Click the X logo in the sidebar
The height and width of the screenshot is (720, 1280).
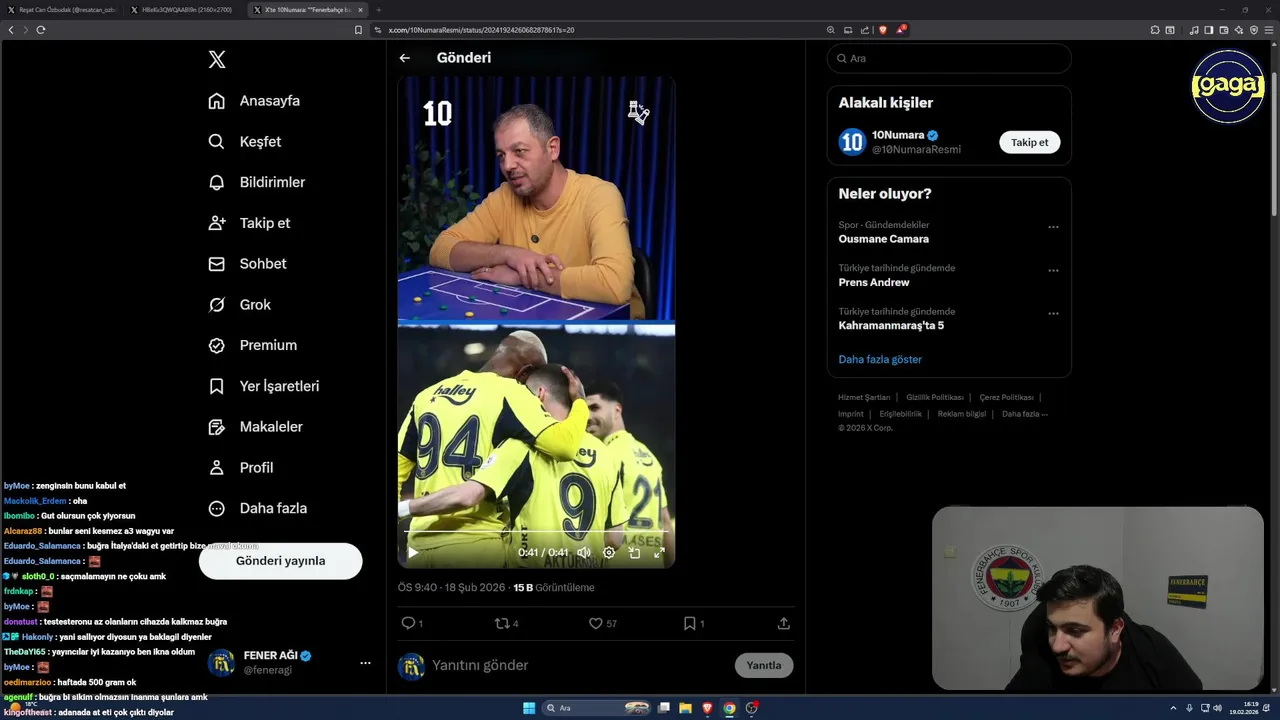click(x=217, y=60)
